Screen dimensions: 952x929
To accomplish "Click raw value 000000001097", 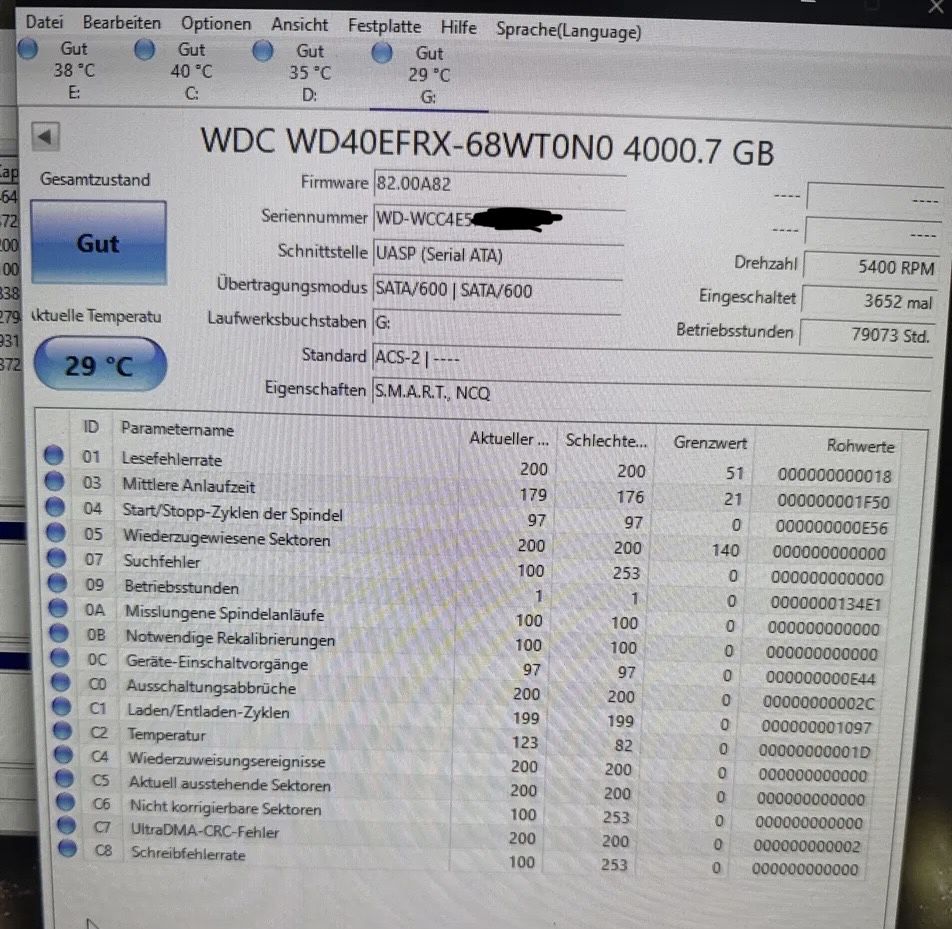I will coord(816,727).
